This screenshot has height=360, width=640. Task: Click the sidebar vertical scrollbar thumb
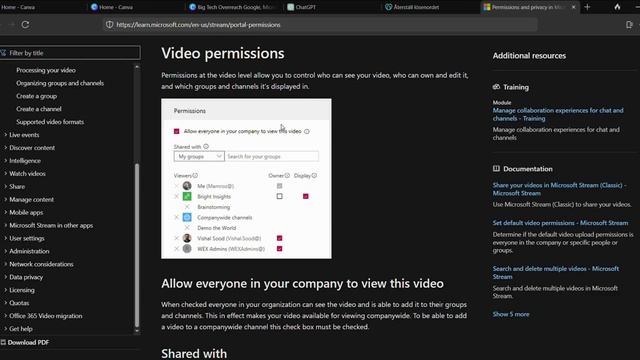(137, 245)
